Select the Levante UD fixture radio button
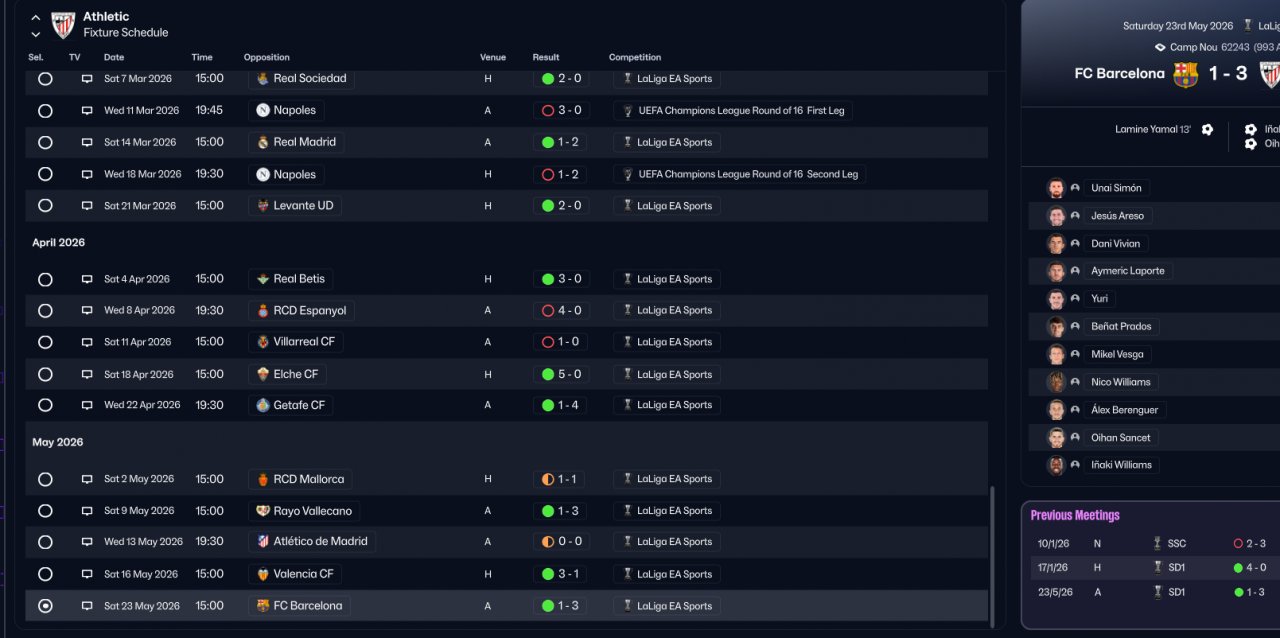 point(45,206)
